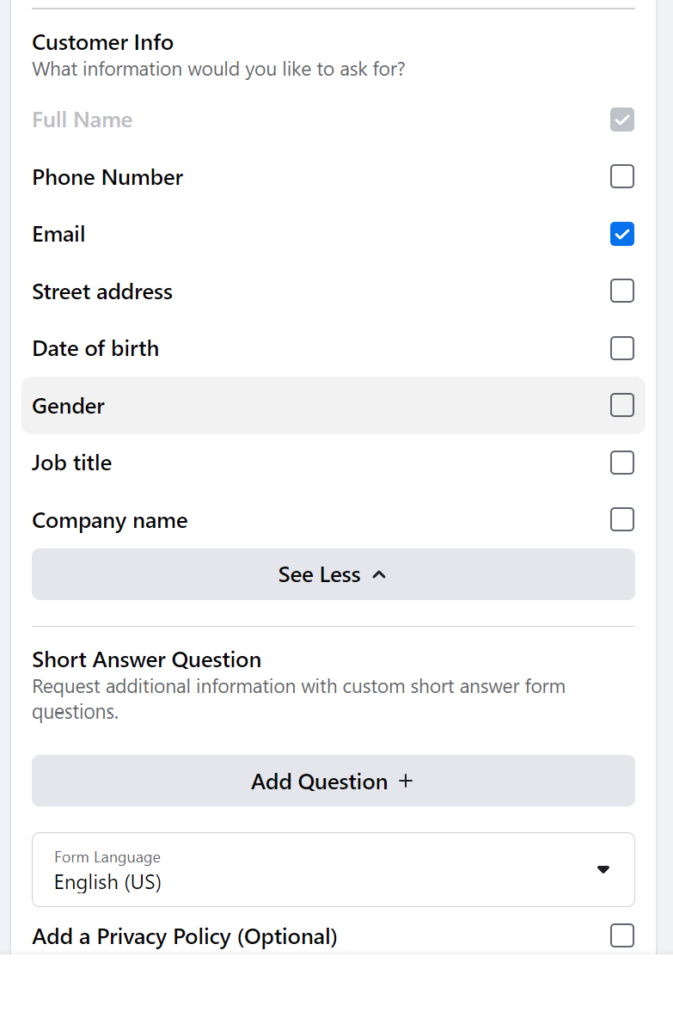Screen dimensions: 673x1024
Task: Enable Add a Privacy Policy
Action: click(x=622, y=935)
